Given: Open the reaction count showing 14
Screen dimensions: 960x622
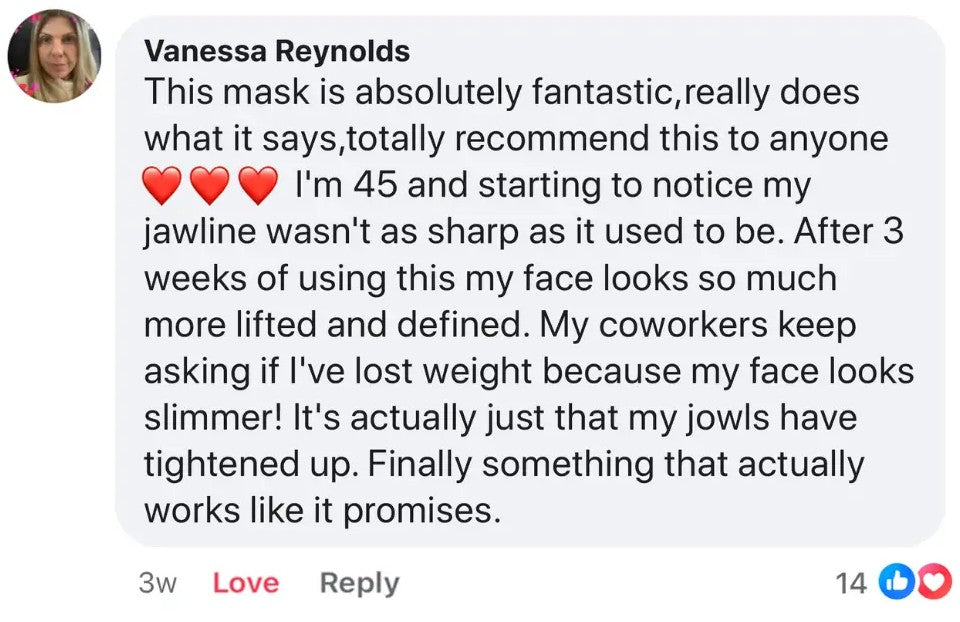Looking at the screenshot, I should 850,583.
